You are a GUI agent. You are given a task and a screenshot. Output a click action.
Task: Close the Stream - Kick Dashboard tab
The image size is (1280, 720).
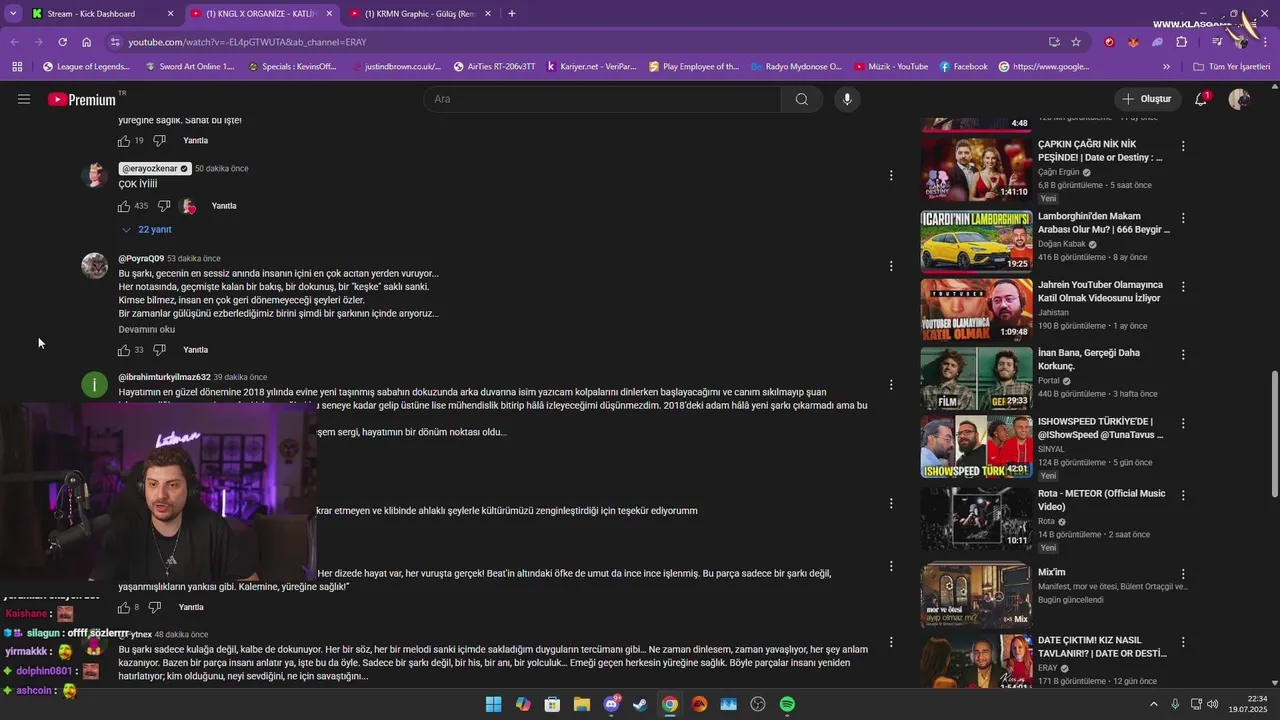click(170, 14)
